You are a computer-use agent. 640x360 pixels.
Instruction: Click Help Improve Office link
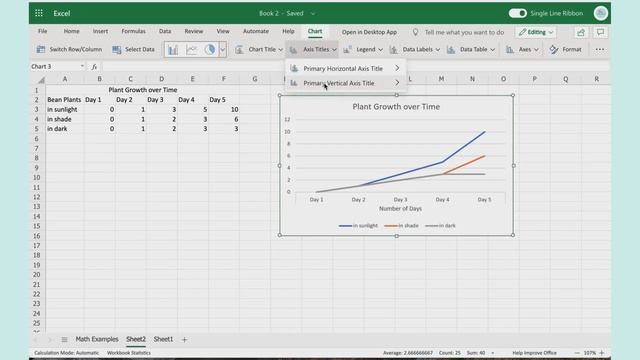tap(534, 353)
